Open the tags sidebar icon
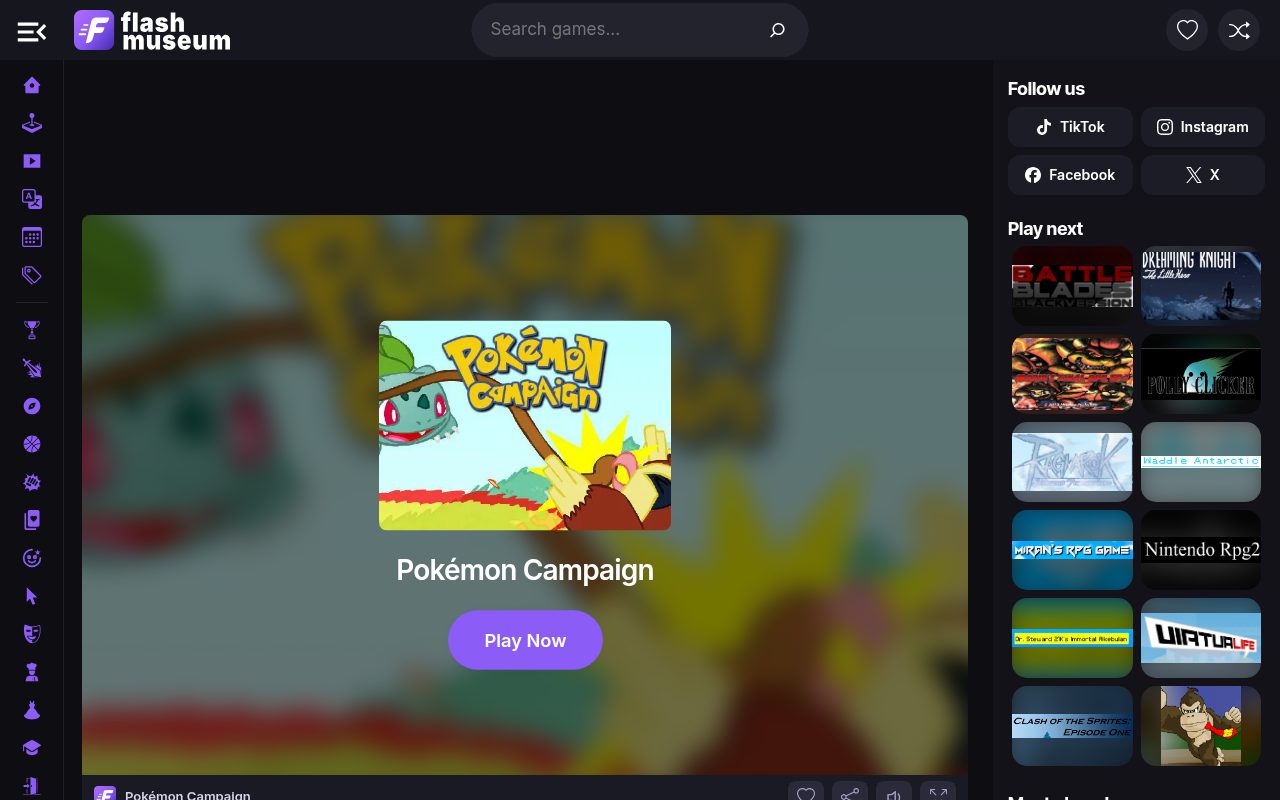 pos(32,275)
